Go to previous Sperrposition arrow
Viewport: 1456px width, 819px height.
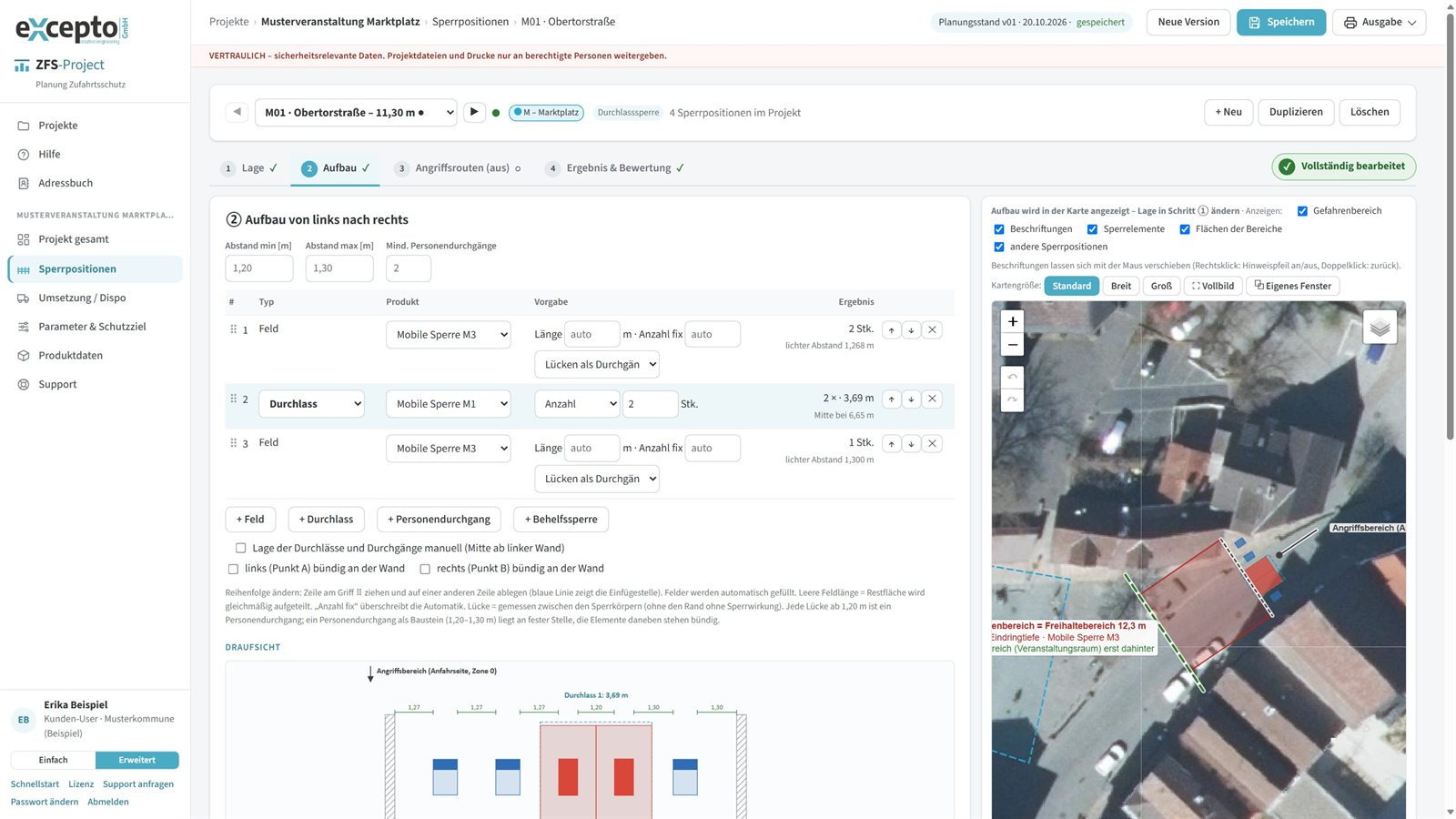tap(237, 112)
